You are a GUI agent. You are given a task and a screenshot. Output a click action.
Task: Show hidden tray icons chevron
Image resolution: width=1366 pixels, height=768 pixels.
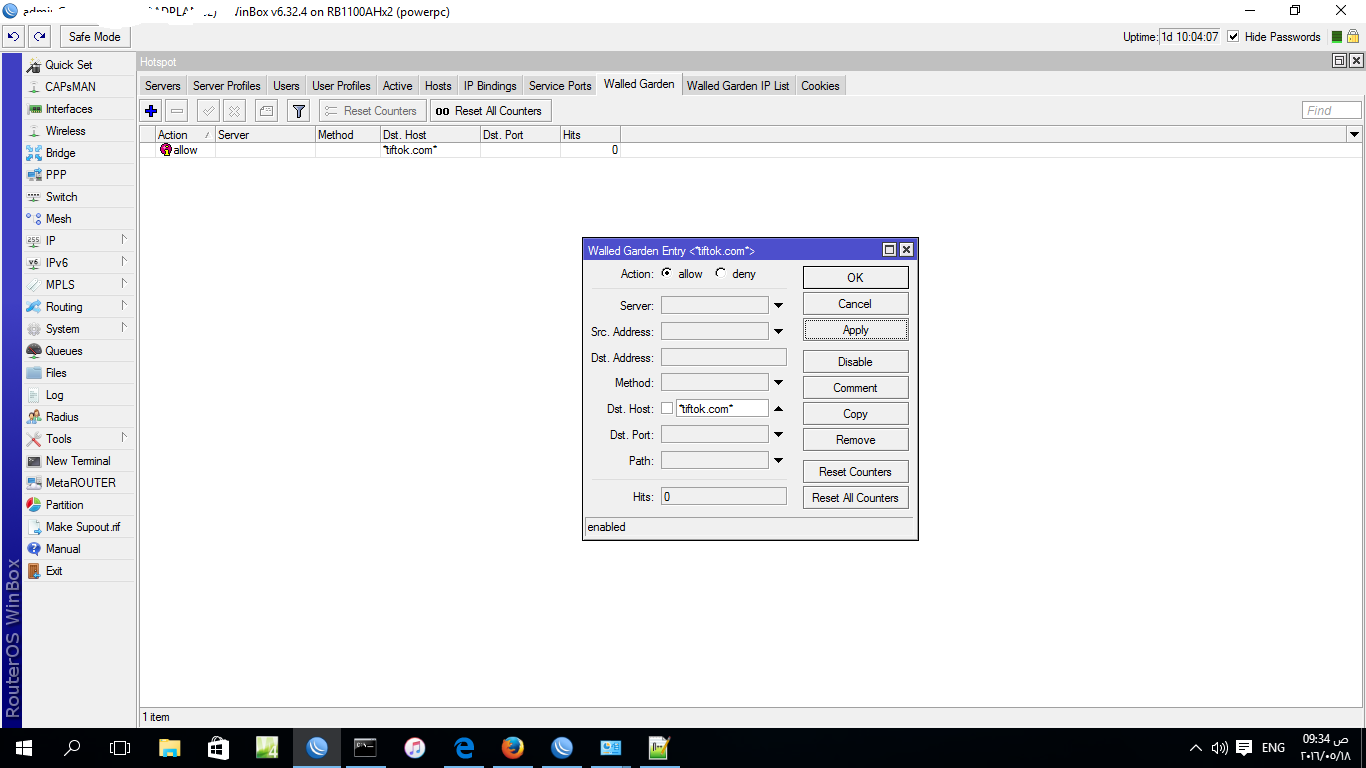[x=1196, y=748]
